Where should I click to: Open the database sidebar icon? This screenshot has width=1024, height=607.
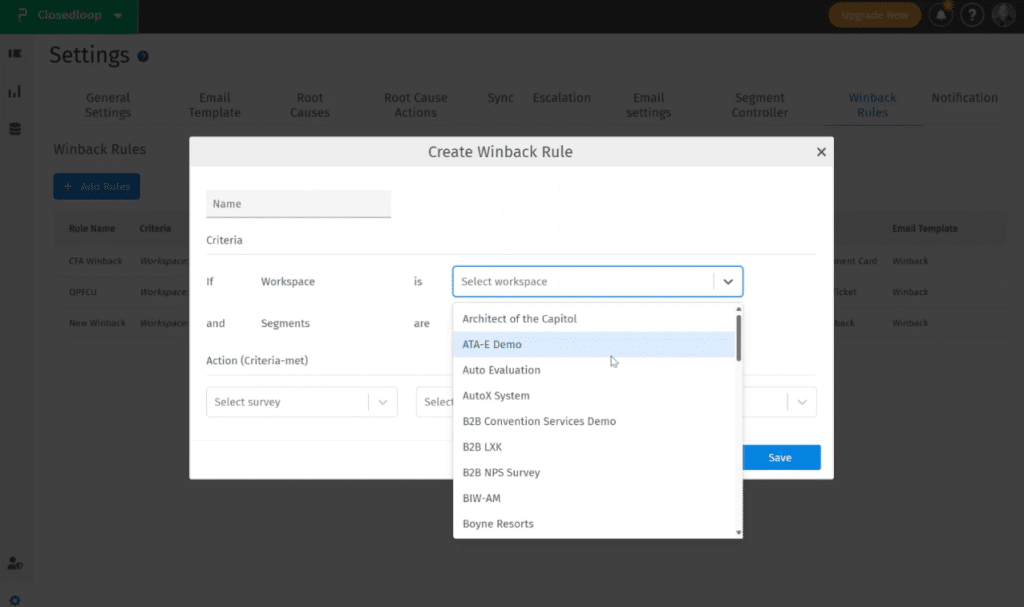15,129
